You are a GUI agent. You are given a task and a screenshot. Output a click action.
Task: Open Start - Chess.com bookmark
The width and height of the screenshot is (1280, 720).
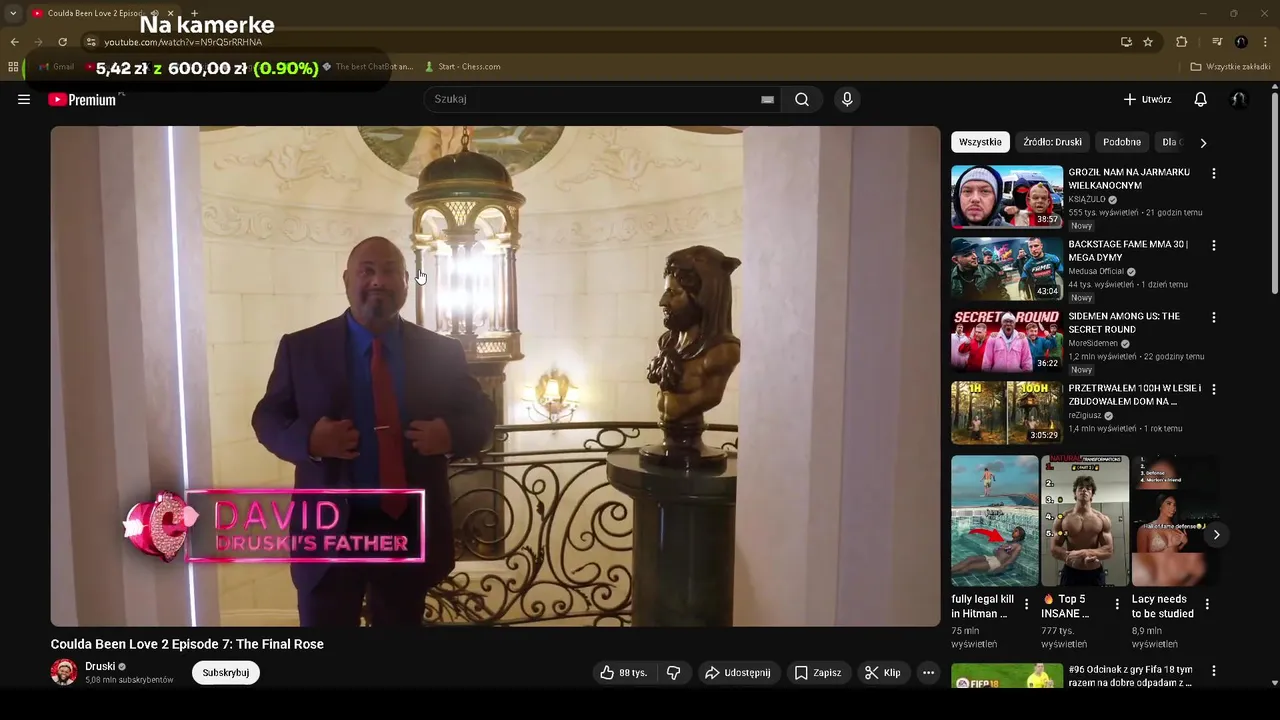click(x=462, y=67)
